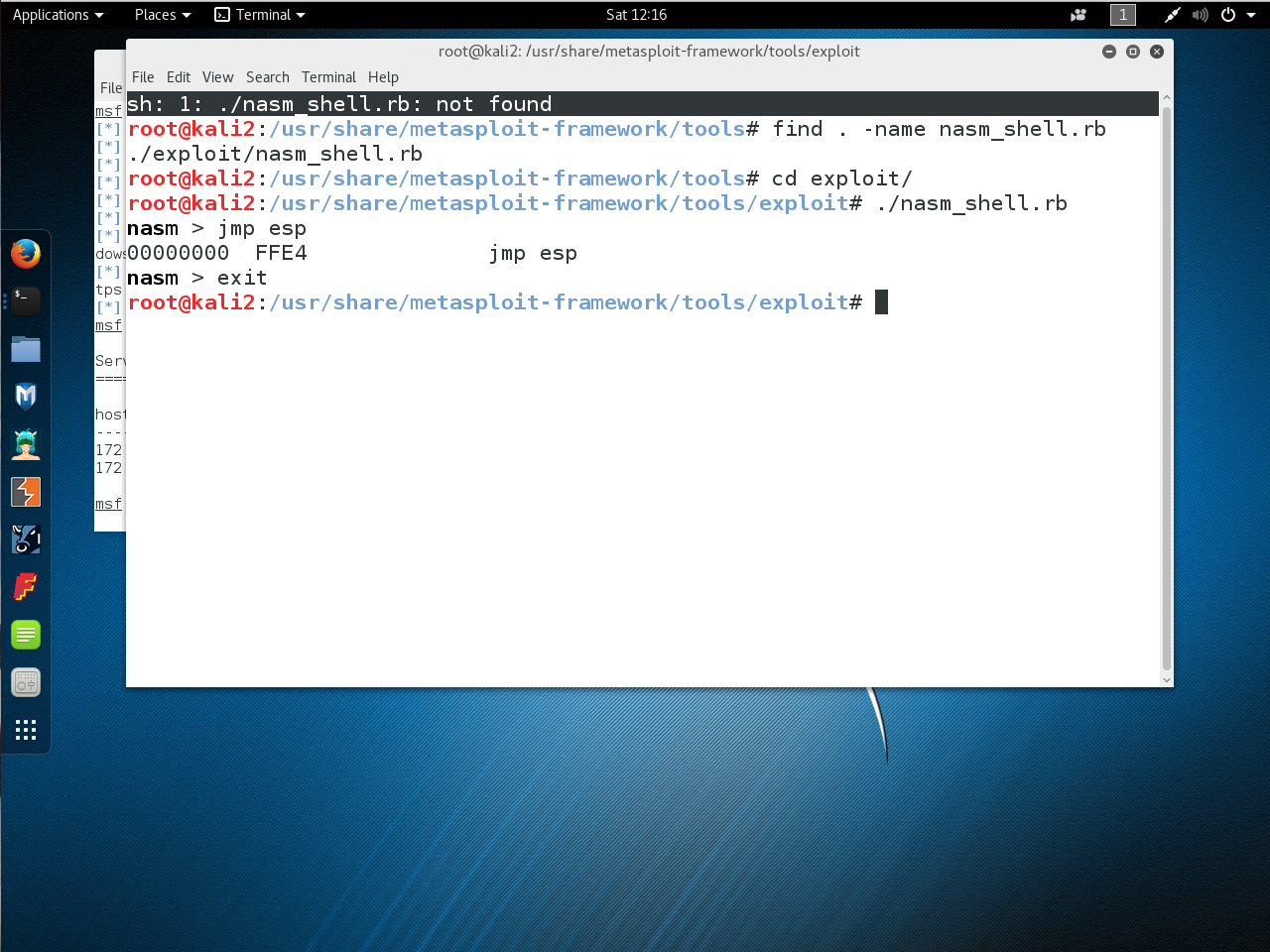Open the green notes app in the dock
This screenshot has width=1270, height=952.
pos(26,635)
